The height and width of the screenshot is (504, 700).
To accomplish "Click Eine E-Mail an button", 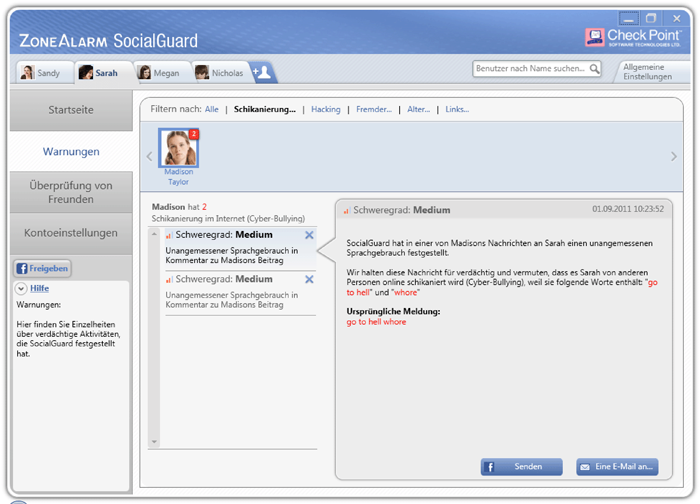I will tap(617, 467).
